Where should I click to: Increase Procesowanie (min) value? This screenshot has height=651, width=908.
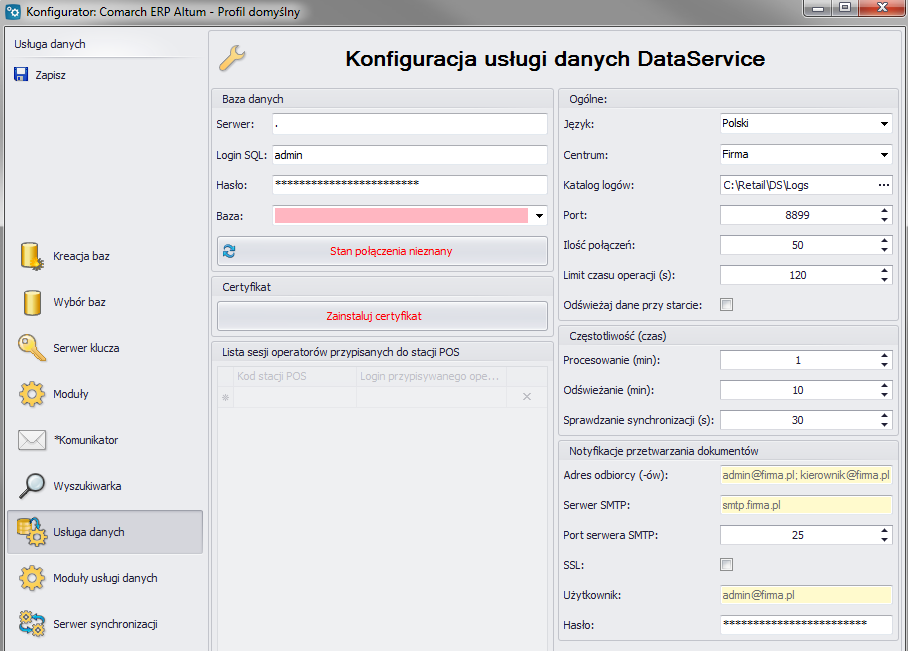(884, 356)
